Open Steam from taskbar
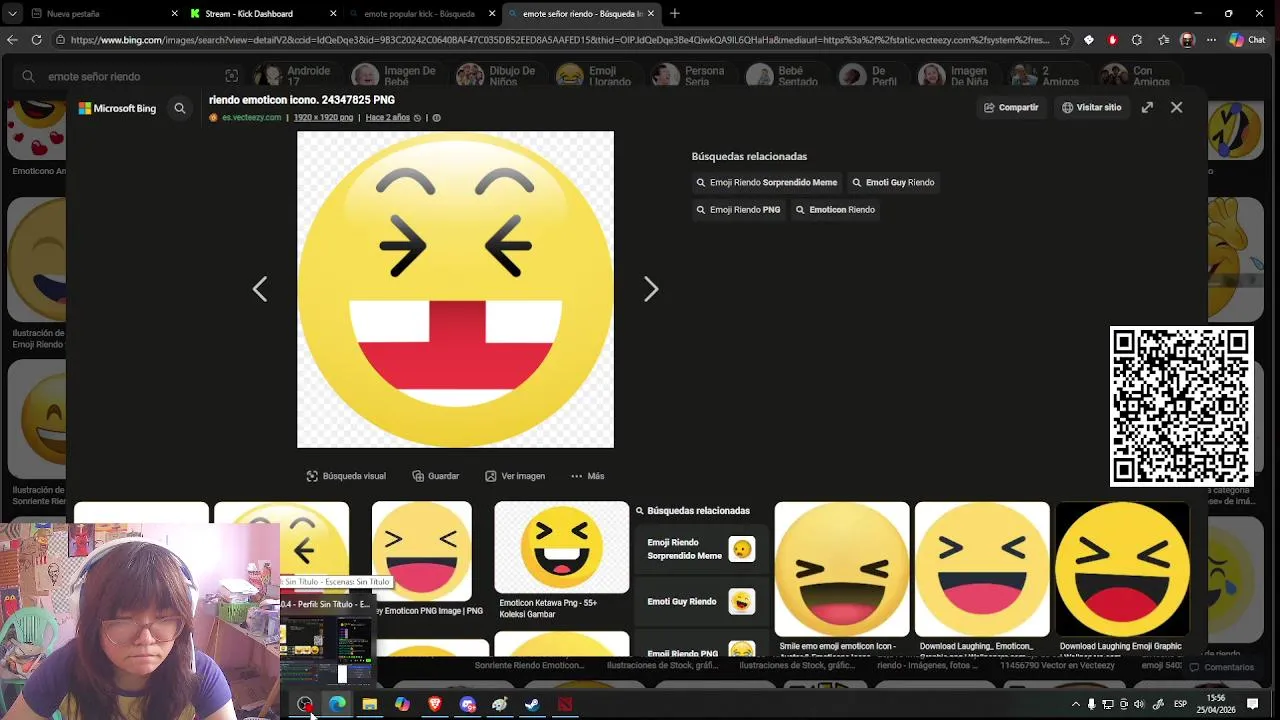Screen dimensions: 1280x720 [532, 704]
